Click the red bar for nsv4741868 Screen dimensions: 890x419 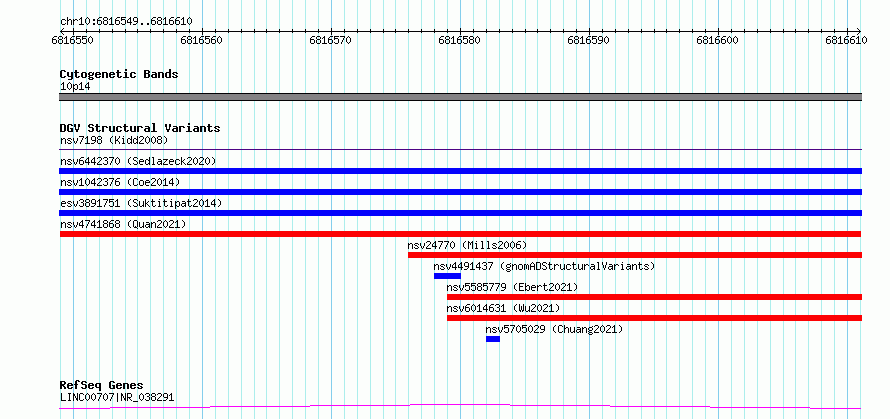click(460, 234)
